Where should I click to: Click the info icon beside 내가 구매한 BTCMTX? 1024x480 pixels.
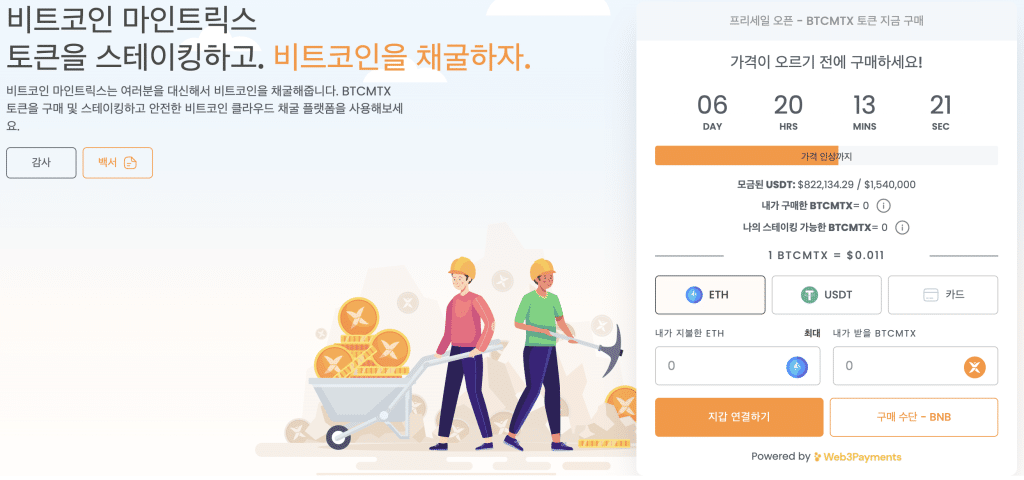click(x=883, y=206)
